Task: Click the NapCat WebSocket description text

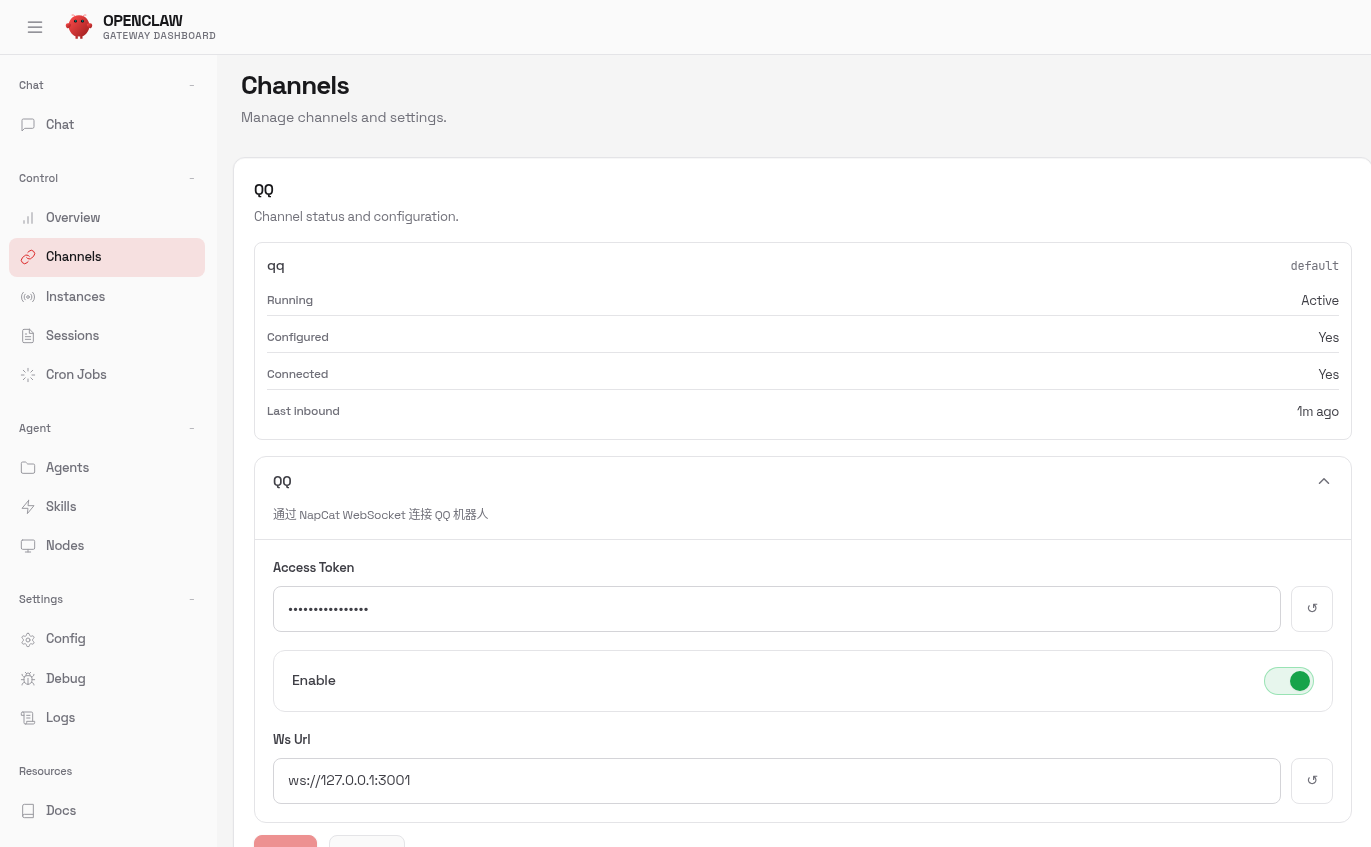Action: click(x=381, y=515)
